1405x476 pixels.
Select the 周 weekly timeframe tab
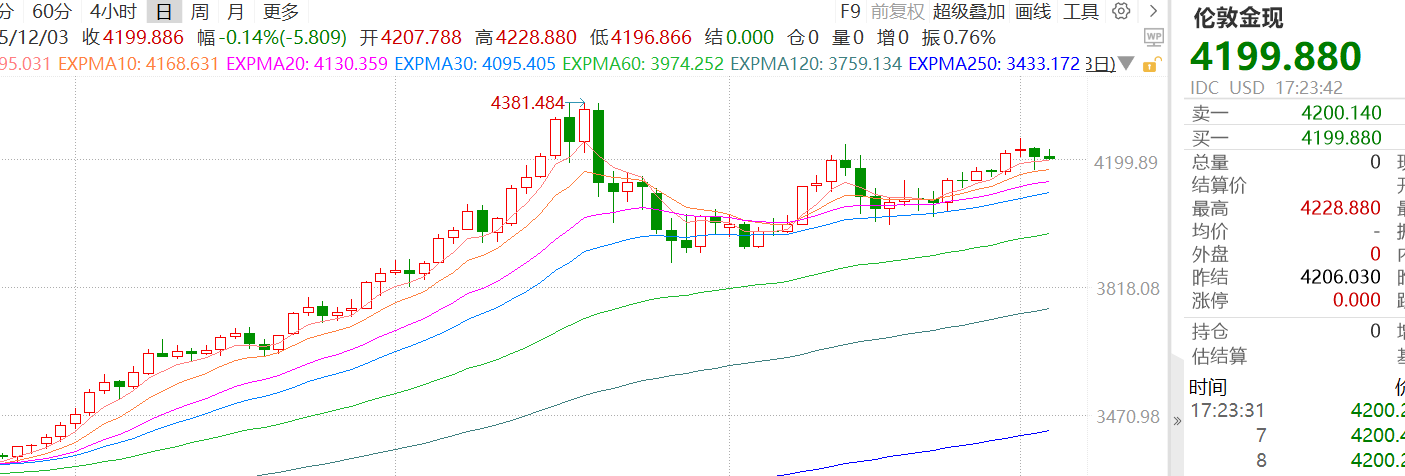tap(200, 12)
